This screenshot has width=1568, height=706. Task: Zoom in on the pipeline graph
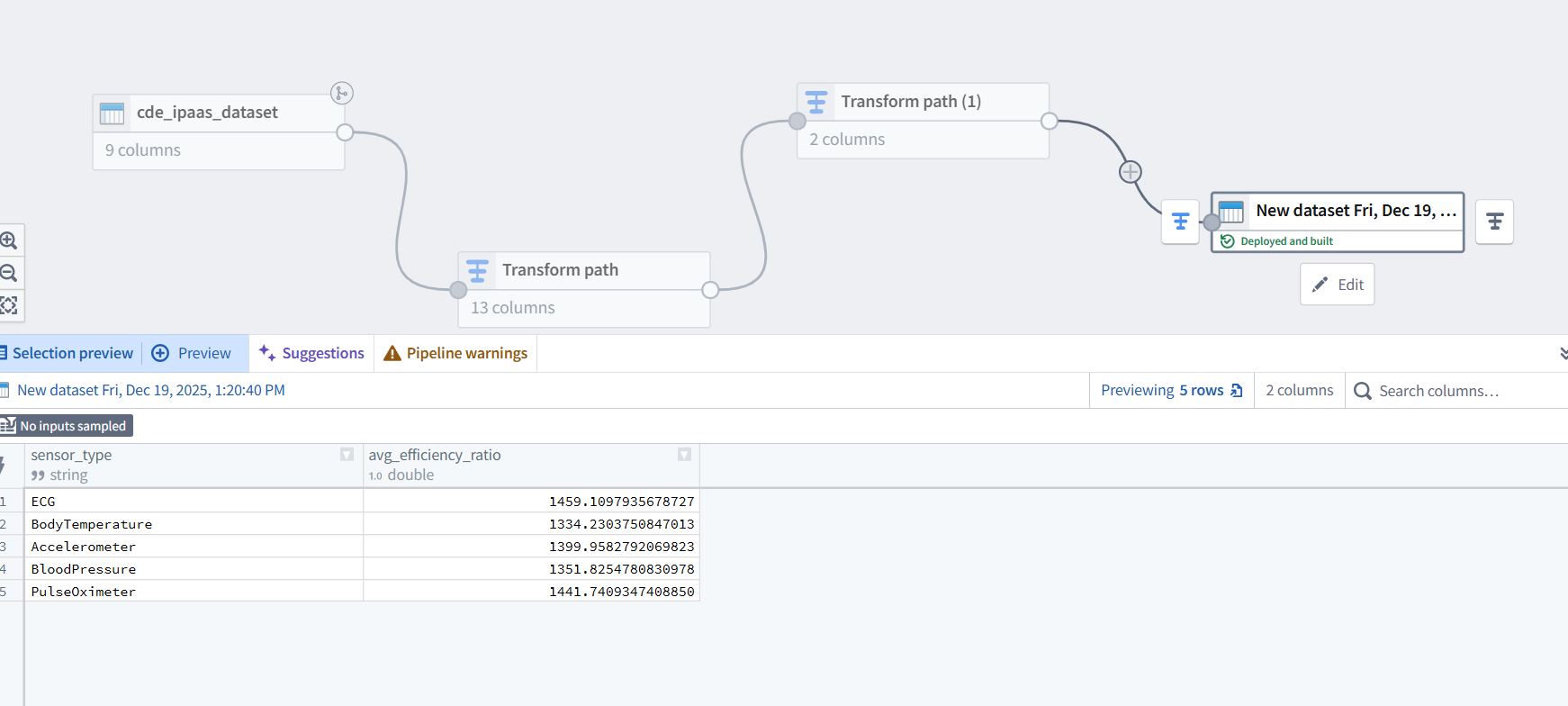pos(9,240)
